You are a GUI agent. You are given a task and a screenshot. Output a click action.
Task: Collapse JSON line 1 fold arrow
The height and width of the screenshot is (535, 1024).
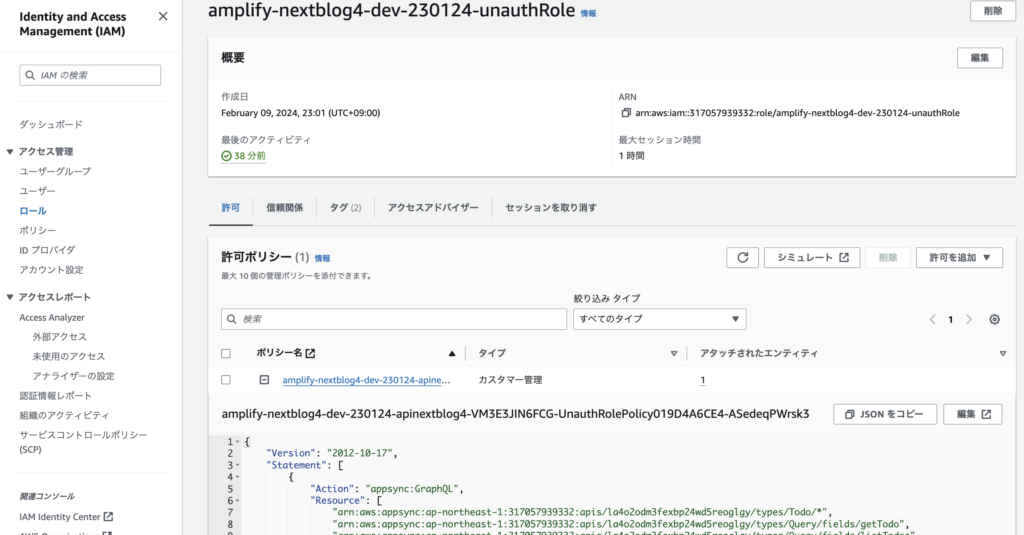pos(237,442)
